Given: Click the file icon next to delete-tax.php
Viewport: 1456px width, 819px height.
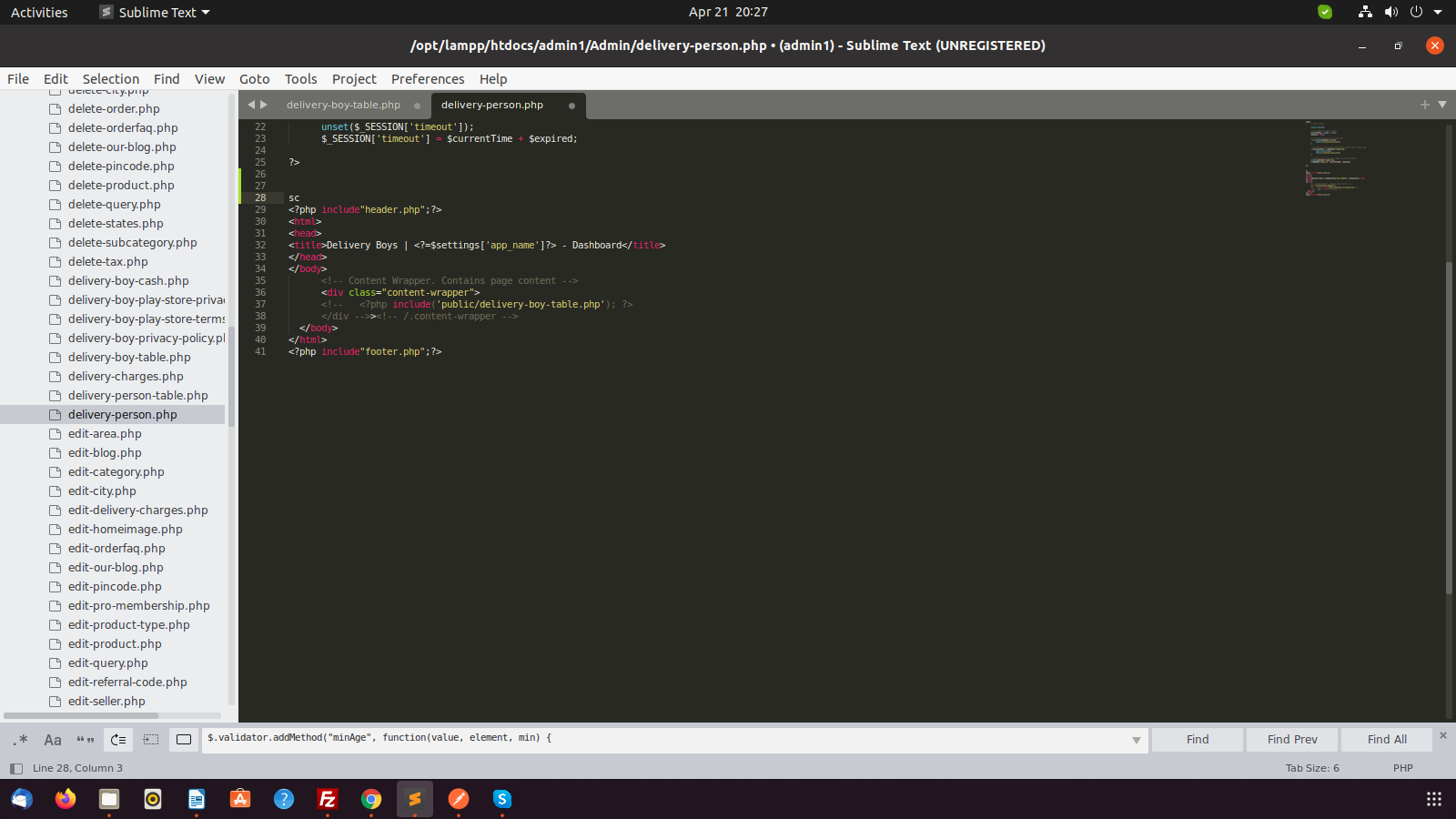Looking at the screenshot, I should [x=55, y=261].
